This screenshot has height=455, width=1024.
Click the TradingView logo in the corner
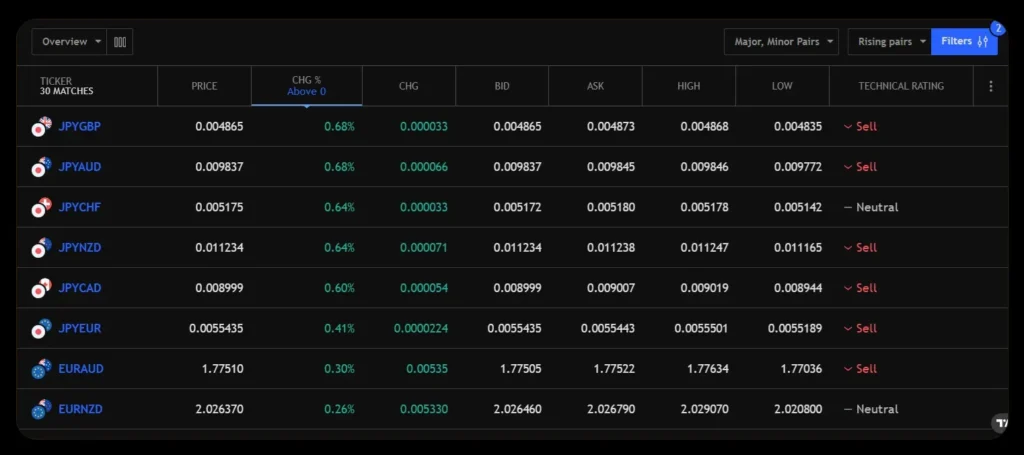coord(1000,423)
